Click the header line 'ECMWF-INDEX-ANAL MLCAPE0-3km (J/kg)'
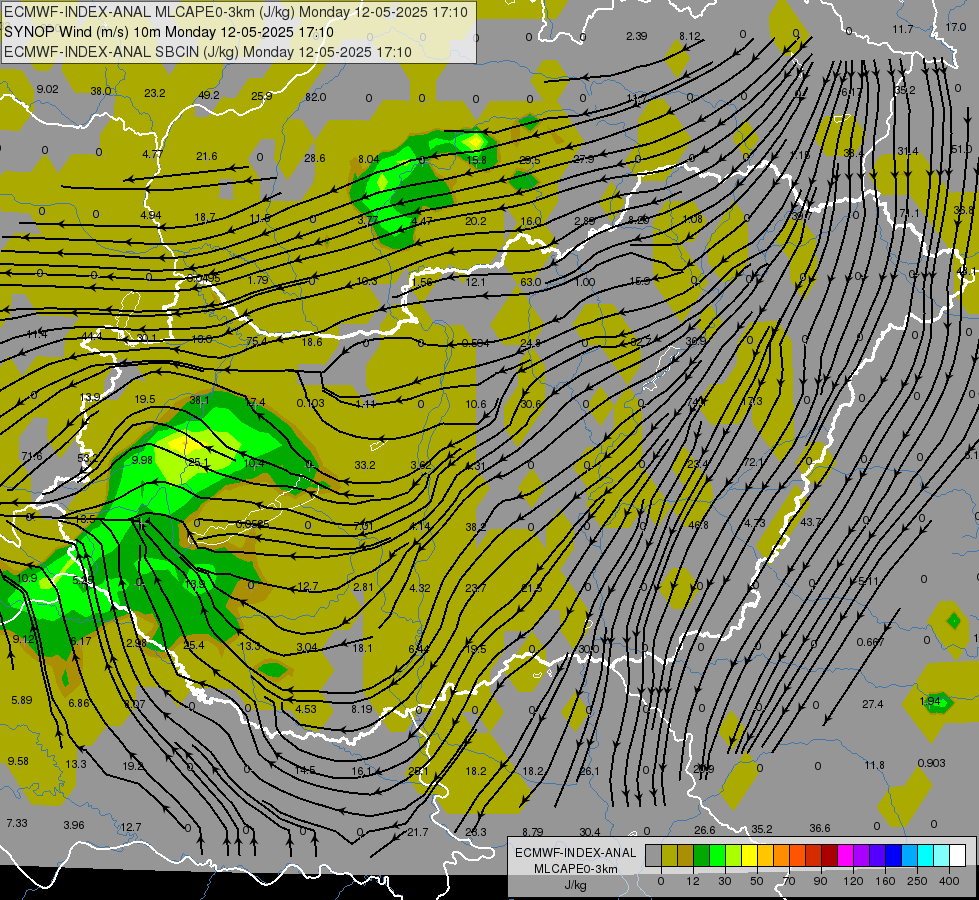The image size is (979, 900). [235, 12]
